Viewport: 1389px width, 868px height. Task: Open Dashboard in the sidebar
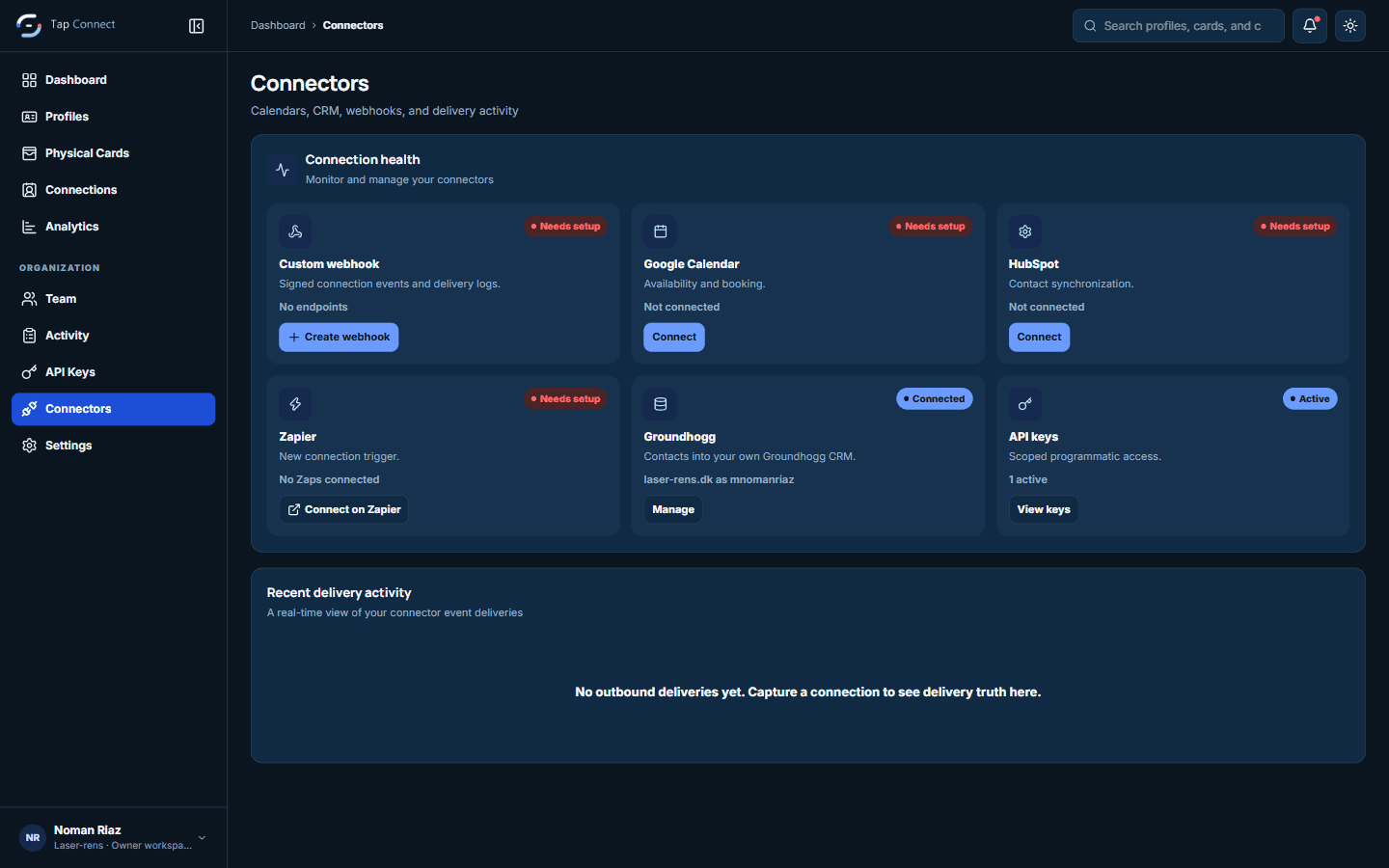pyautogui.click(x=114, y=80)
